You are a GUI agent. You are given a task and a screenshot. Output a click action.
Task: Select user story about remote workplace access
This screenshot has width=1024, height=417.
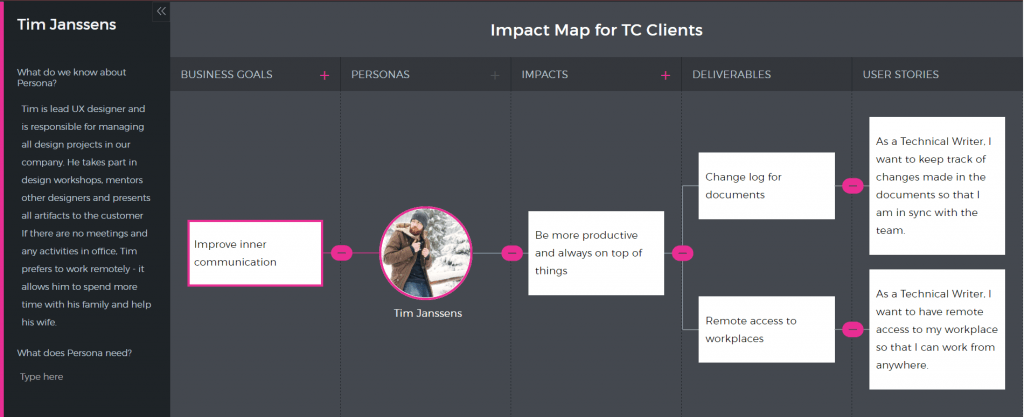click(x=937, y=330)
